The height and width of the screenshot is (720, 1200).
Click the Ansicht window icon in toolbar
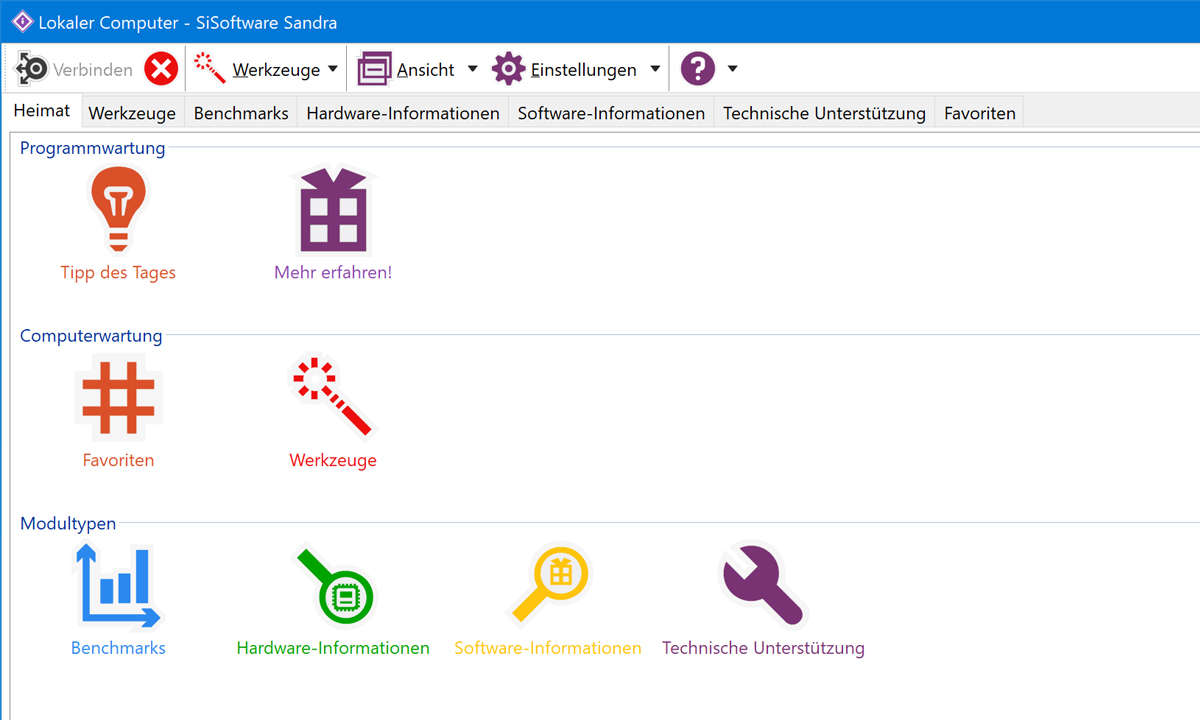click(375, 69)
